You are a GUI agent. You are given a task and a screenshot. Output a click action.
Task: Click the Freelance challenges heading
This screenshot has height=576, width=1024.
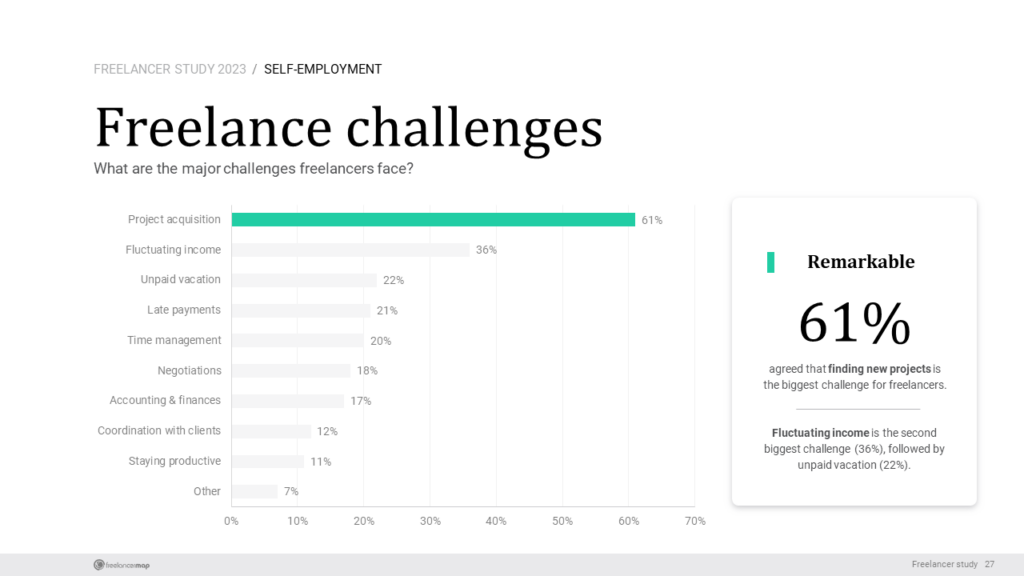coord(349,127)
